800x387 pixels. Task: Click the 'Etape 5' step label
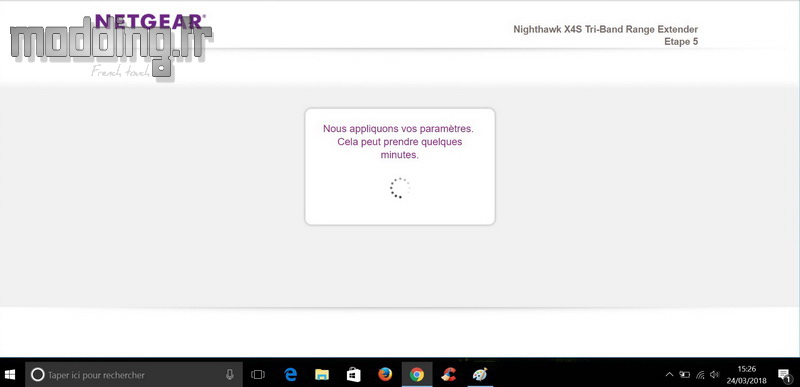pos(681,42)
